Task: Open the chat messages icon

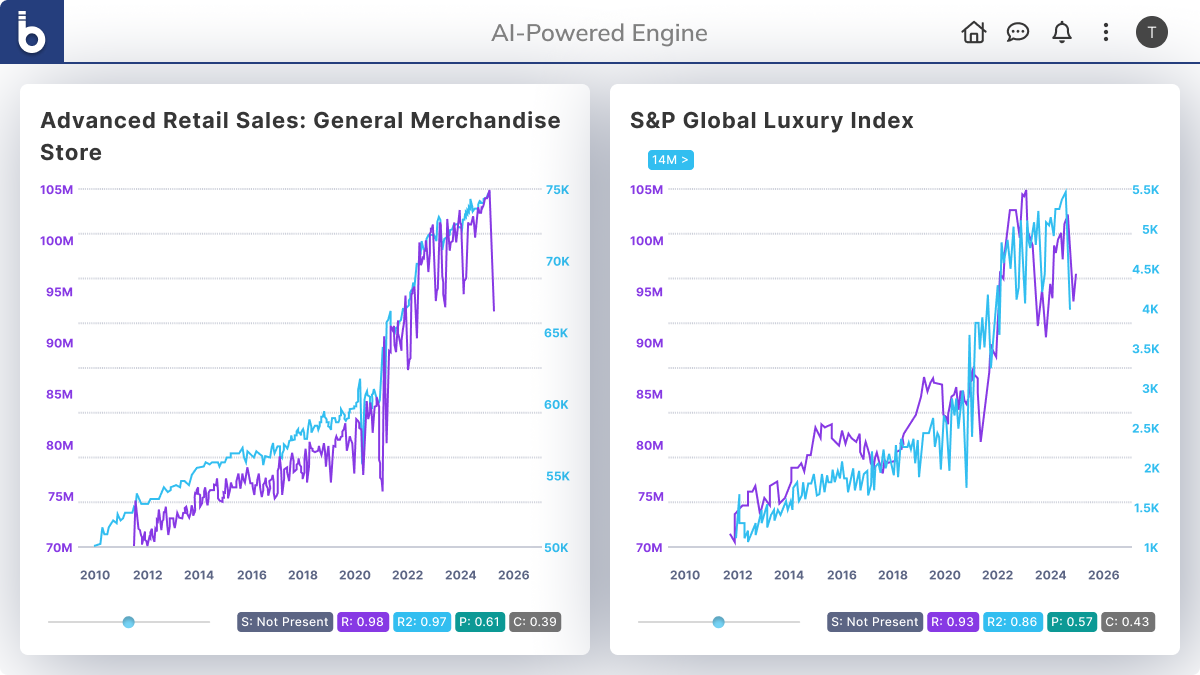Action: 1018,32
